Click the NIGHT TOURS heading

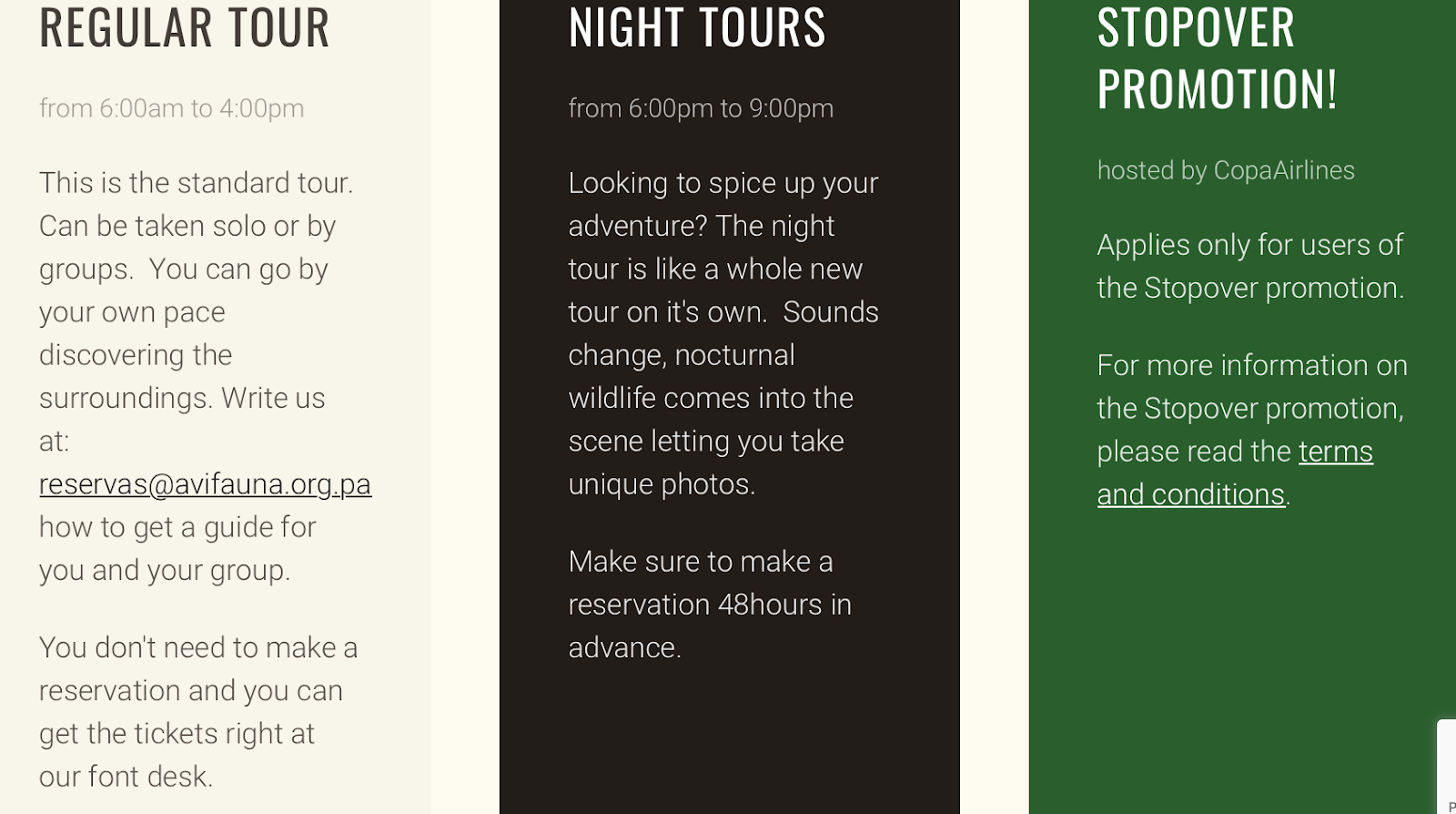(x=697, y=26)
